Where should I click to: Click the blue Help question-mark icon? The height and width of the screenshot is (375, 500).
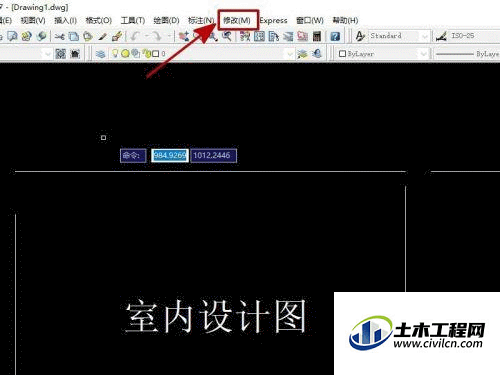click(x=335, y=36)
